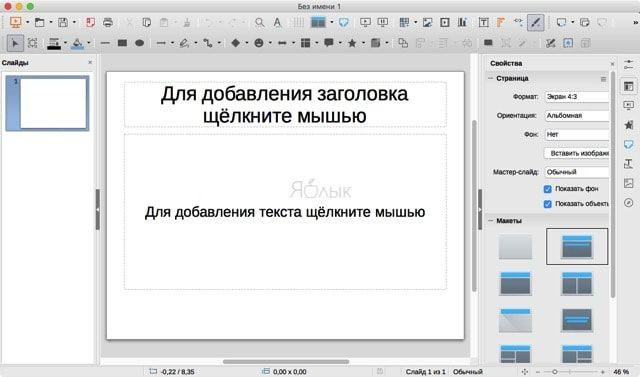Insert image icon in toolbar
This screenshot has width=640, height=377.
point(427,22)
